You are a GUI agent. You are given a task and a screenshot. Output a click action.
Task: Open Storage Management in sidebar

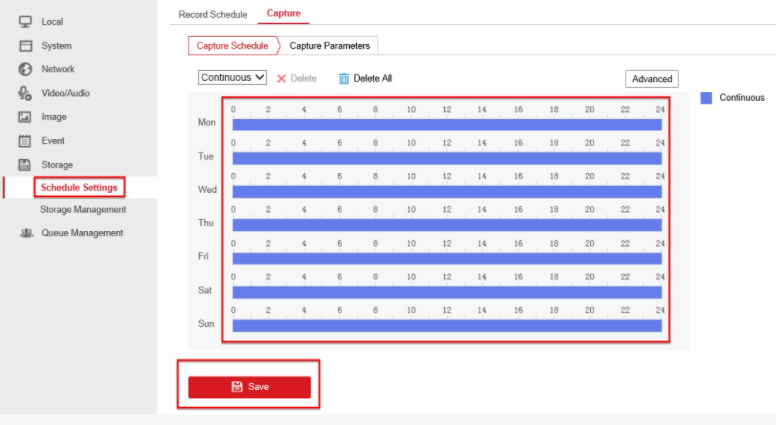pyautogui.click(x=83, y=210)
